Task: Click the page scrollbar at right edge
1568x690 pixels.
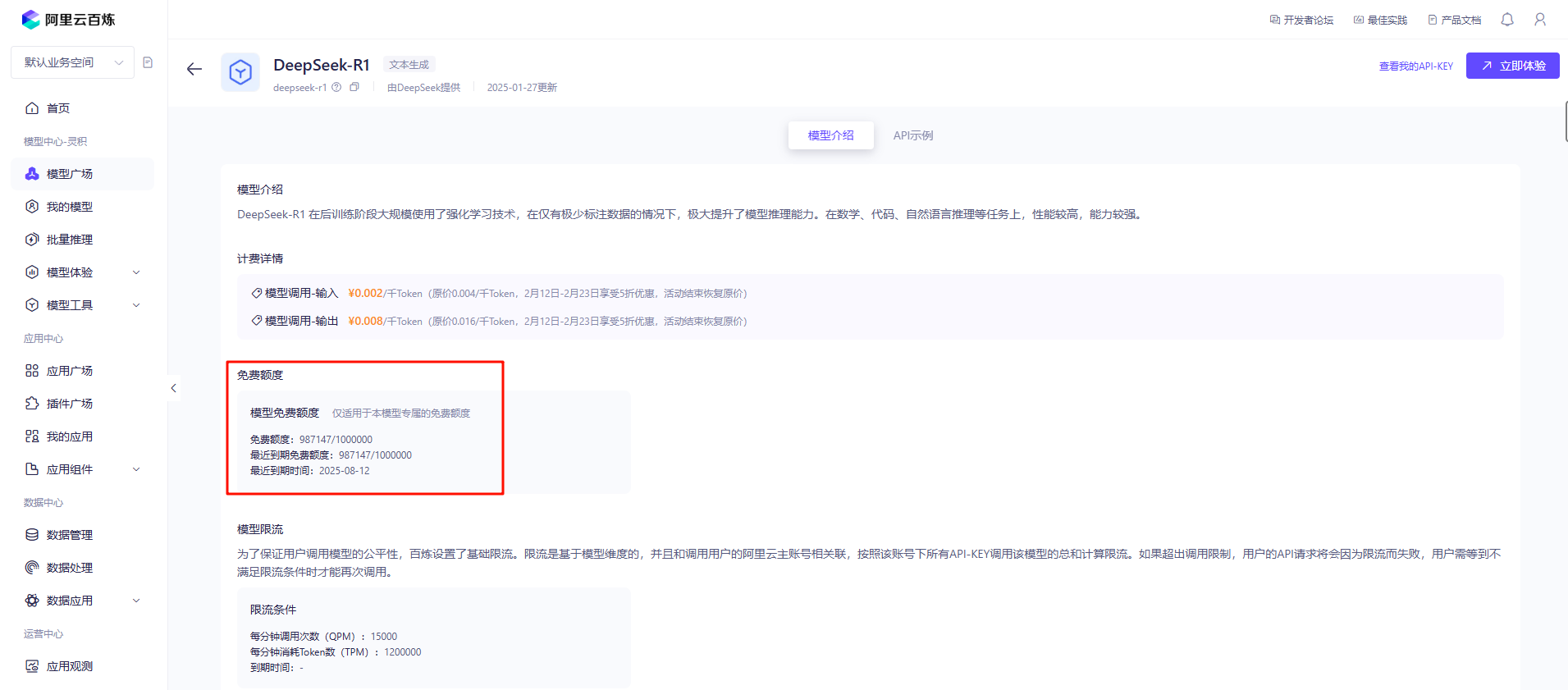Action: point(1566,123)
